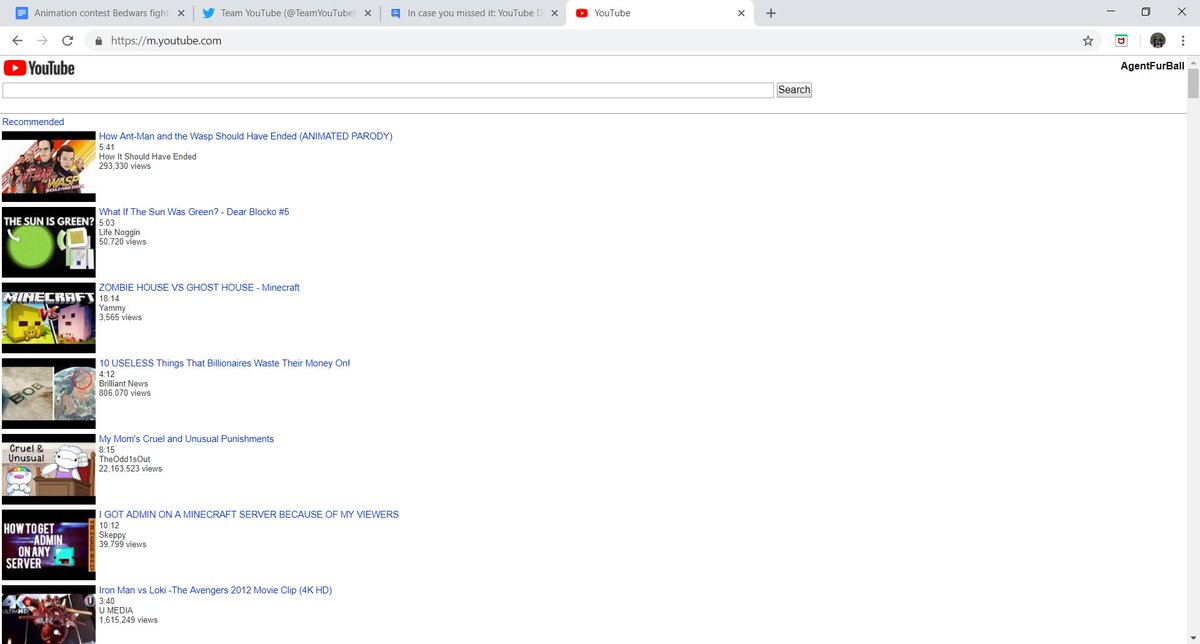Click the 22,163,523 views text
1200x644 pixels.
click(131, 469)
